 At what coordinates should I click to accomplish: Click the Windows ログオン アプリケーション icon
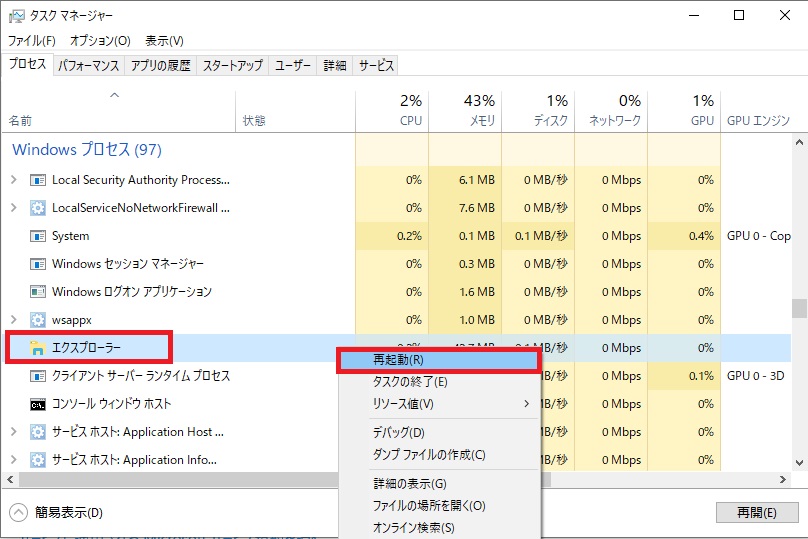38,292
